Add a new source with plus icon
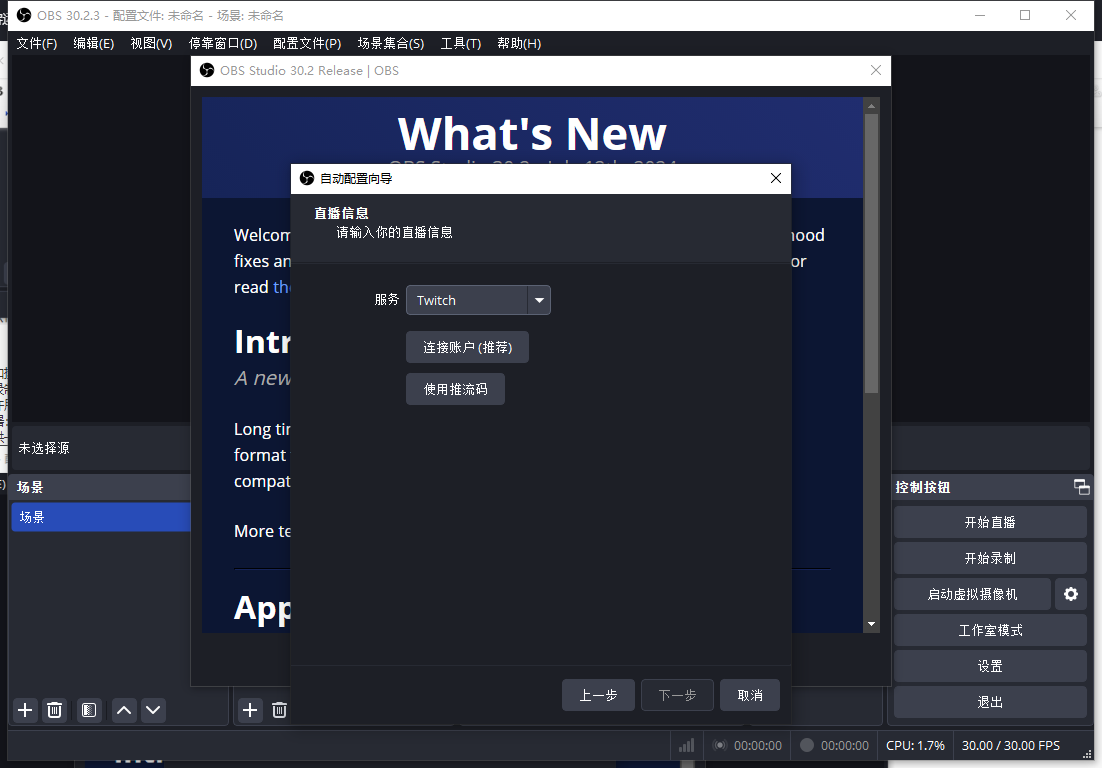 pyautogui.click(x=249, y=710)
